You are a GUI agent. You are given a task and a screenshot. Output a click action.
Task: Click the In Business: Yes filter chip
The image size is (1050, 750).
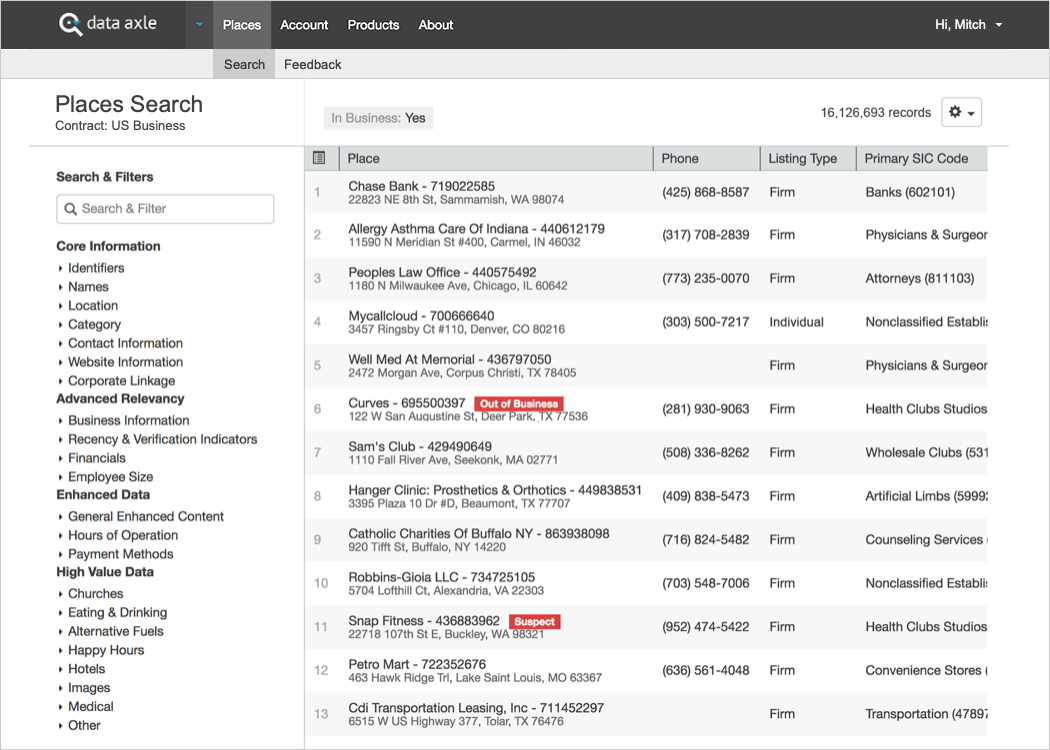[378, 118]
